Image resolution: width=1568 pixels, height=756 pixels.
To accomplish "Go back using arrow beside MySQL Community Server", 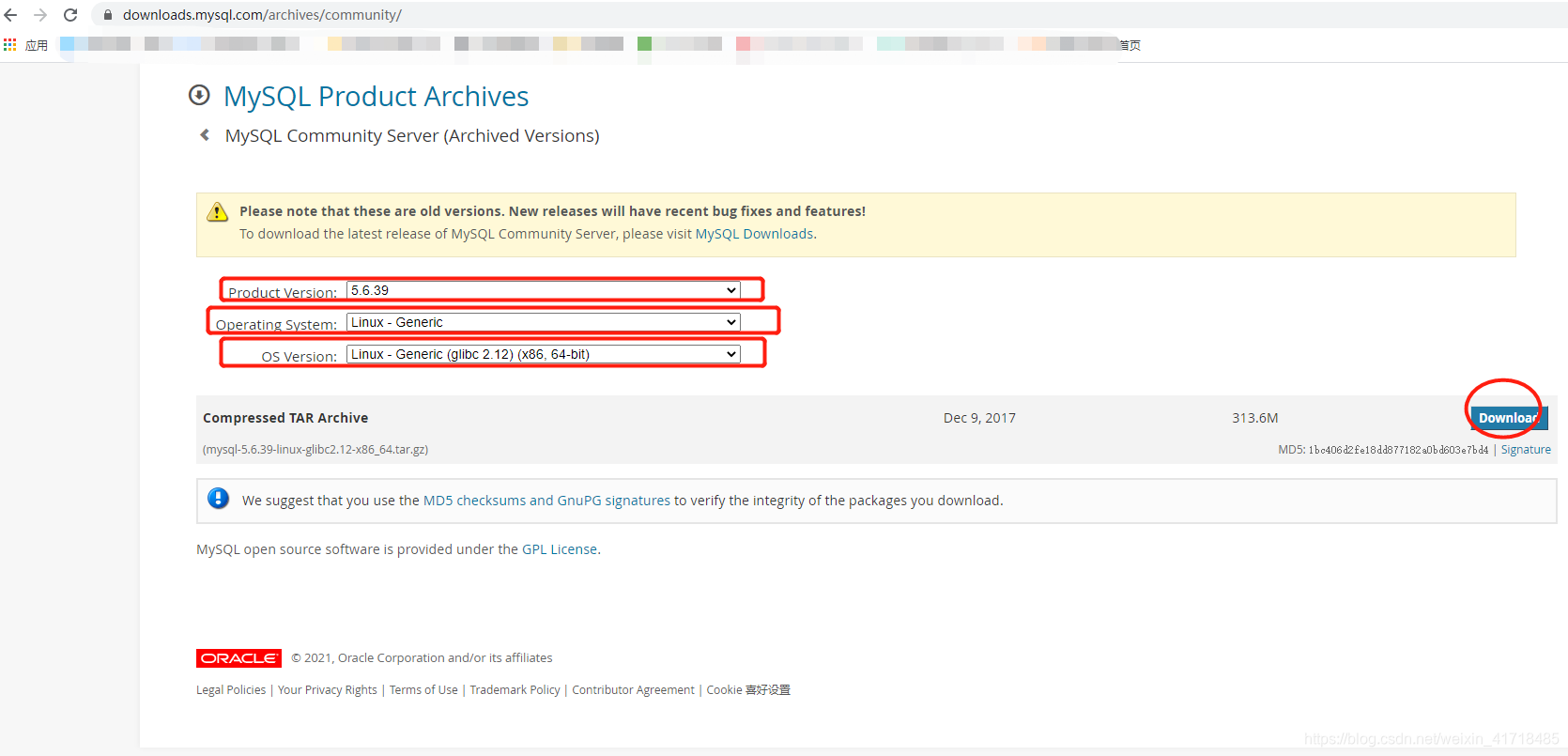I will pyautogui.click(x=205, y=135).
